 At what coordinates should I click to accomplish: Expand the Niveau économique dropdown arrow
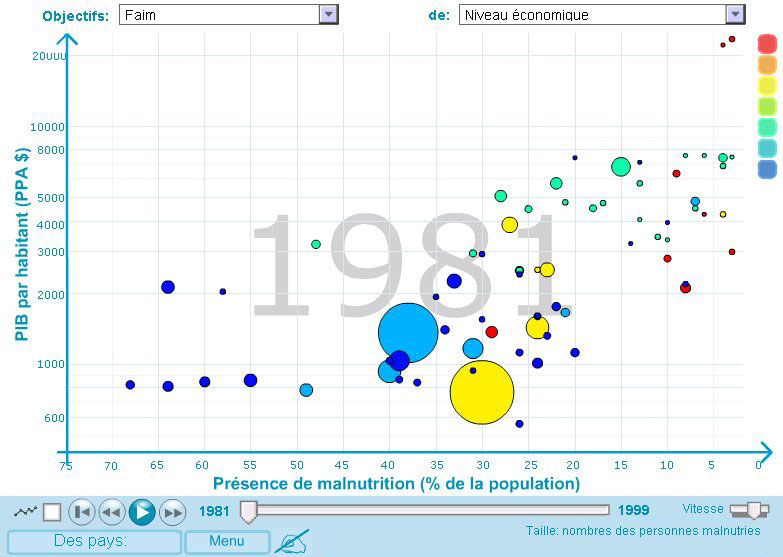[735, 14]
